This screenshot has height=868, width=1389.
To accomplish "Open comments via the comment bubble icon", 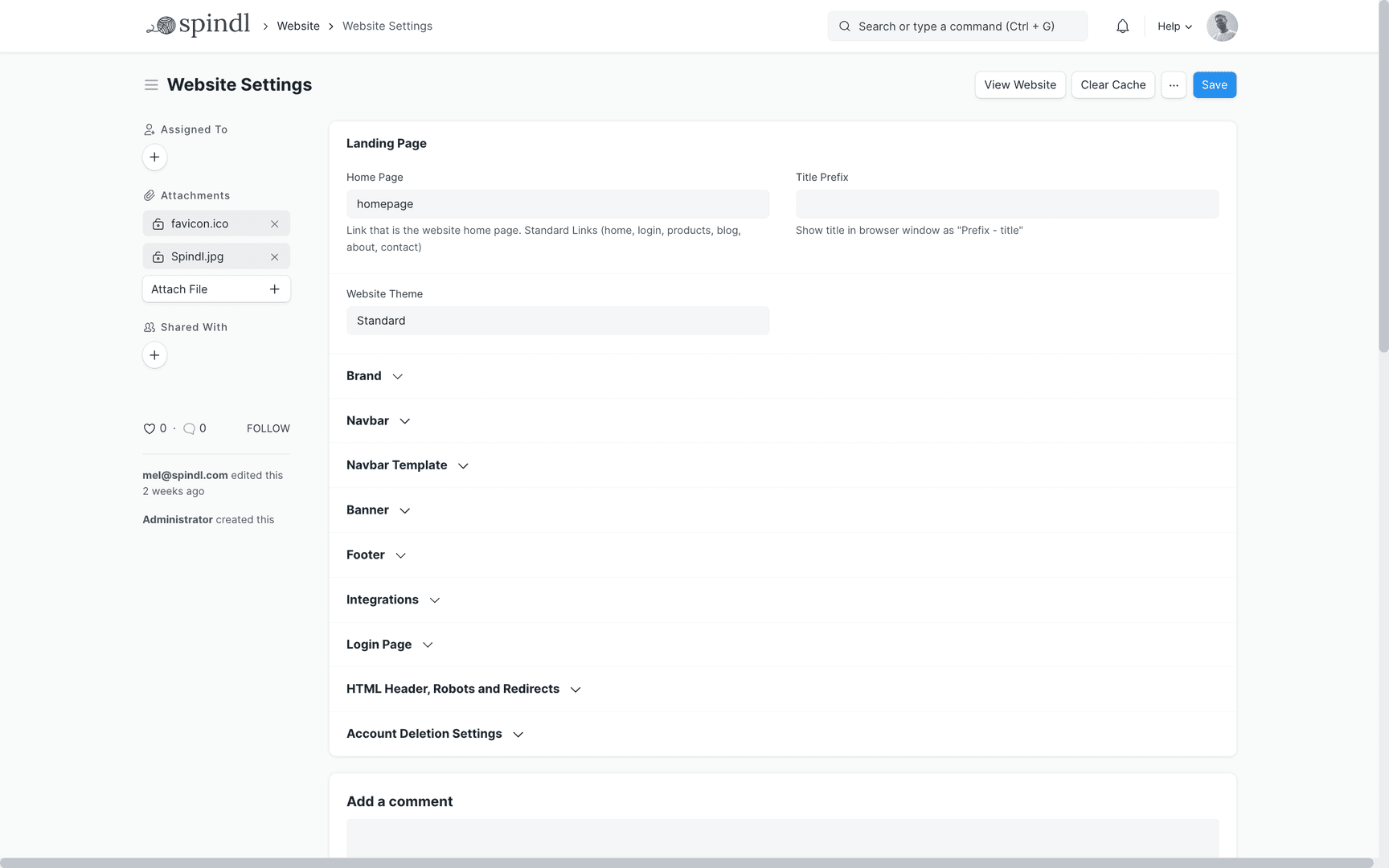I will 189,428.
